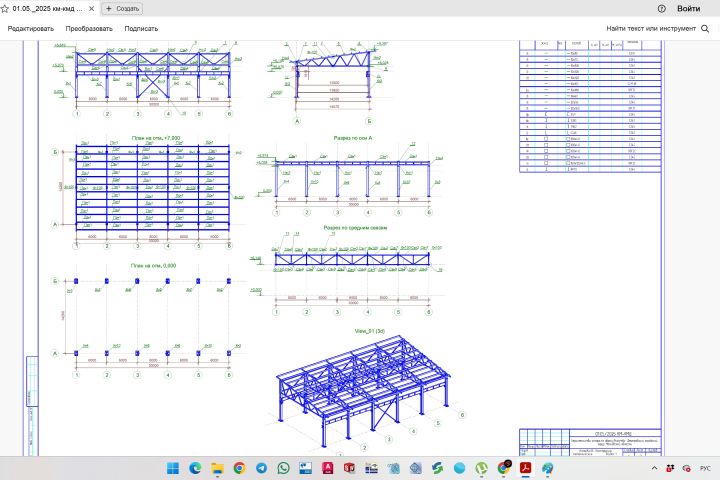Open WhatsApp from the taskbar
Viewport: 720px width, 480px height.
pos(283,468)
